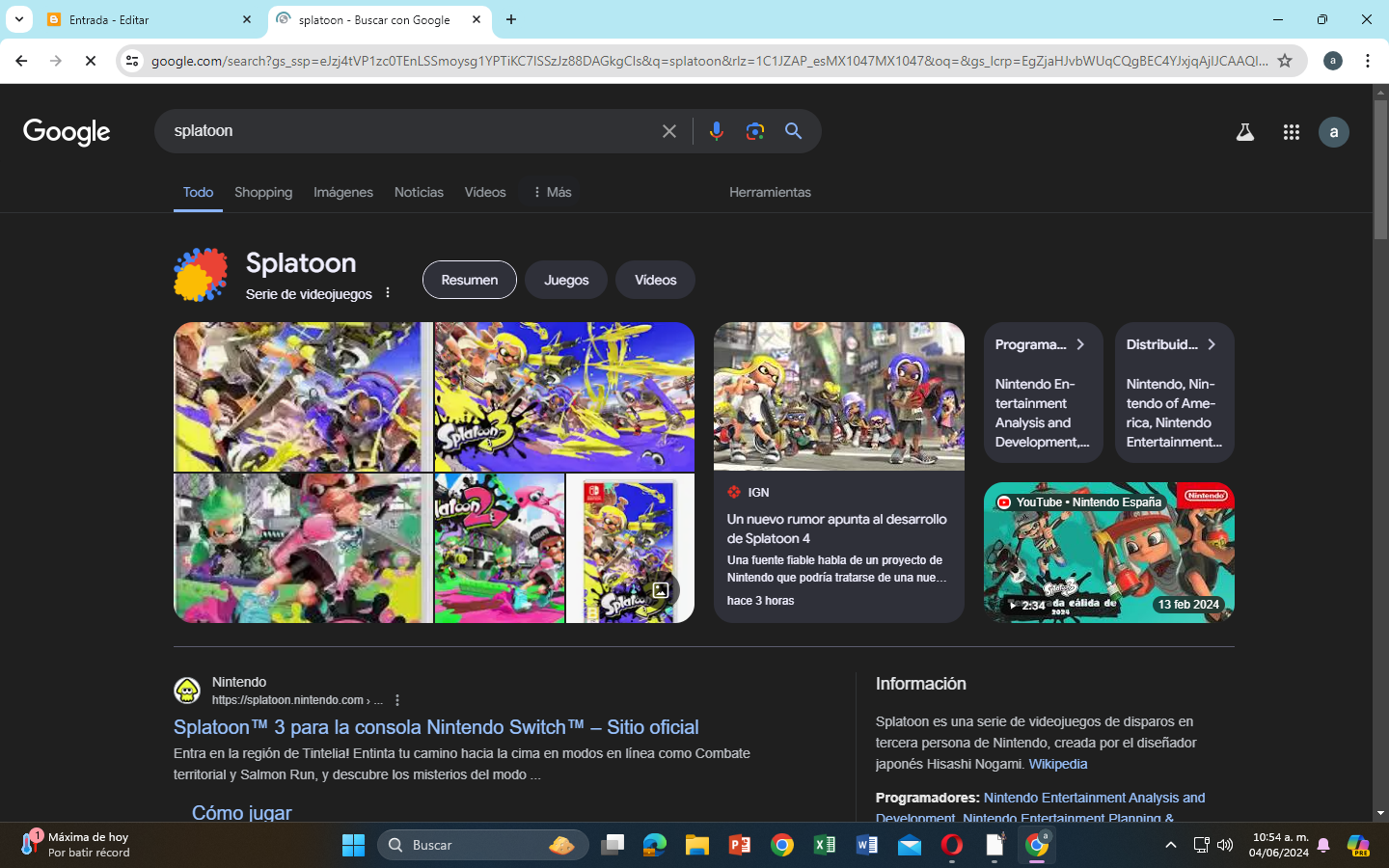The height and width of the screenshot is (868, 1389).
Task: Open more options beside 'Serie de videojuegos'
Action: point(388,292)
